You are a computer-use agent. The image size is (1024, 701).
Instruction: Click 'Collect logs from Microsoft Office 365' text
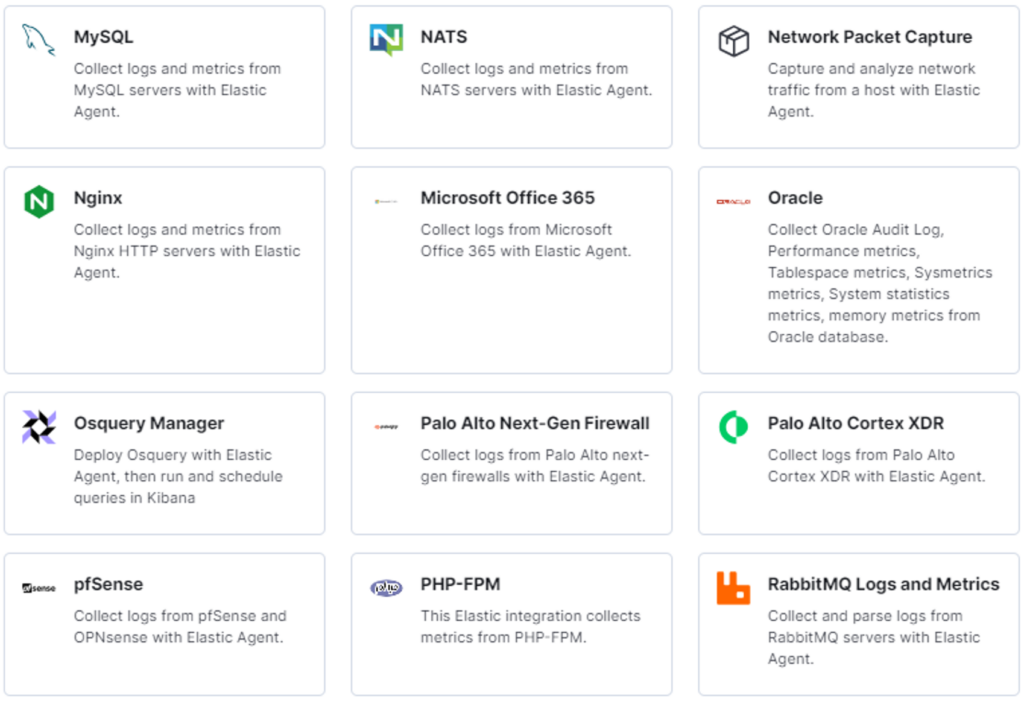click(526, 240)
